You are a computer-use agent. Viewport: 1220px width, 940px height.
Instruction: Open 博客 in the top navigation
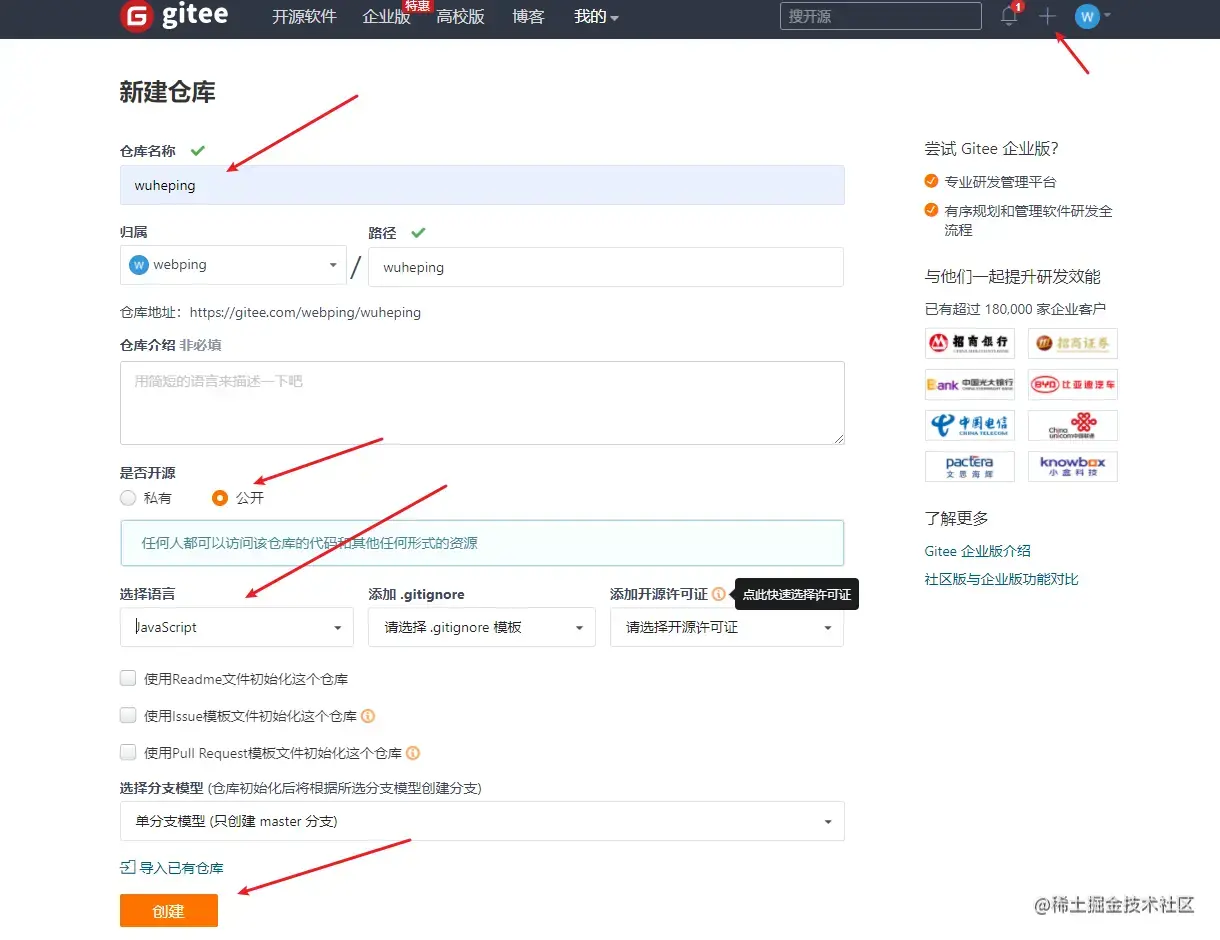click(528, 17)
